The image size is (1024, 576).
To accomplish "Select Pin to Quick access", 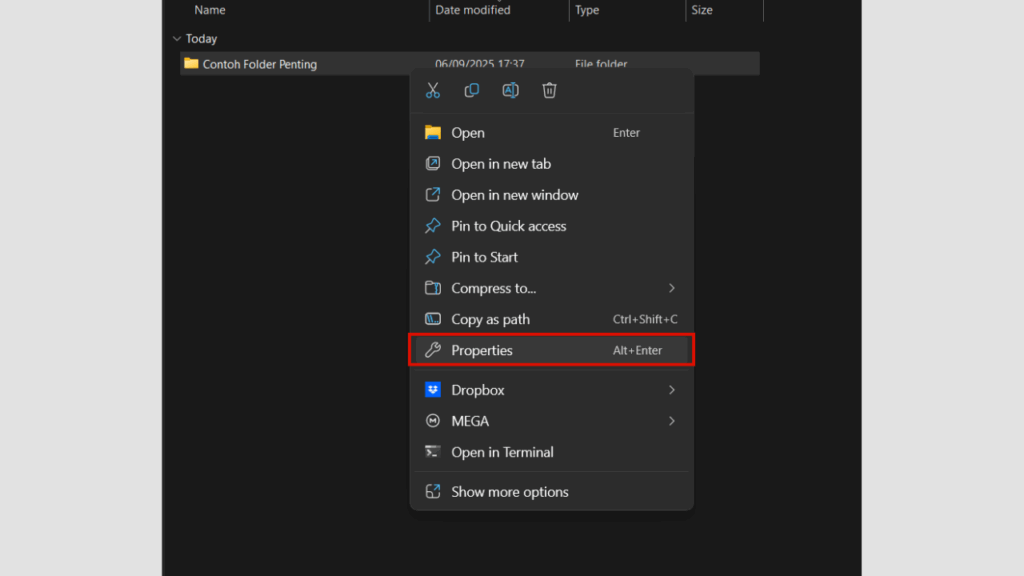I will click(508, 226).
